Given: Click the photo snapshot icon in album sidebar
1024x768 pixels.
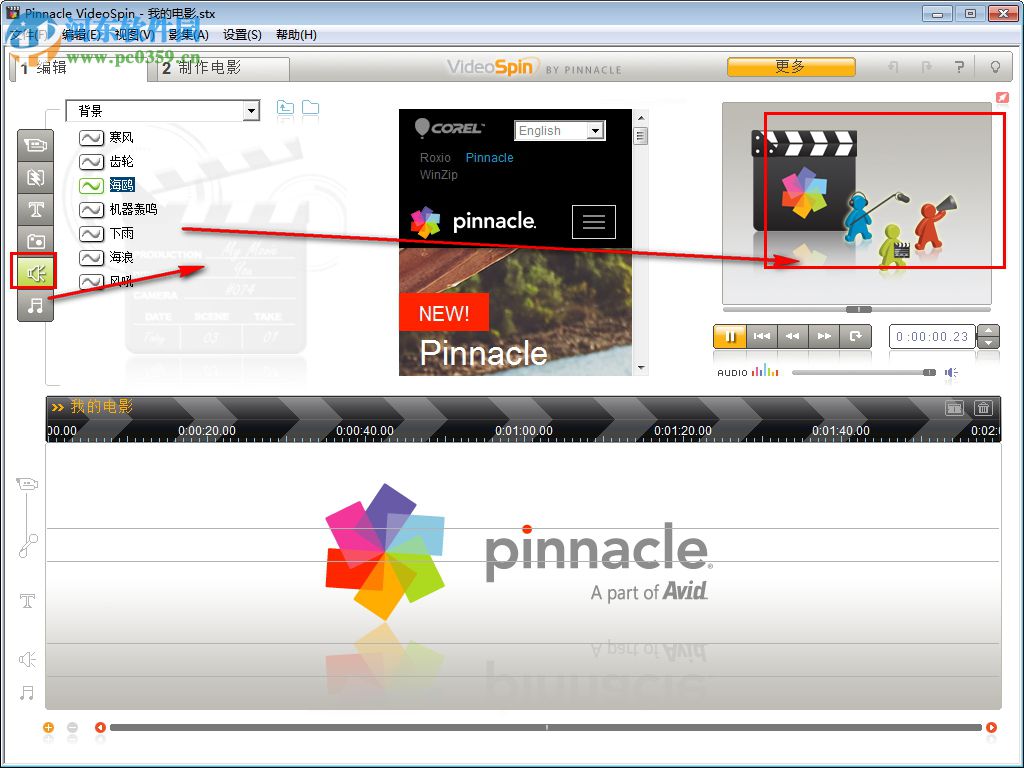Looking at the screenshot, I should (36, 241).
